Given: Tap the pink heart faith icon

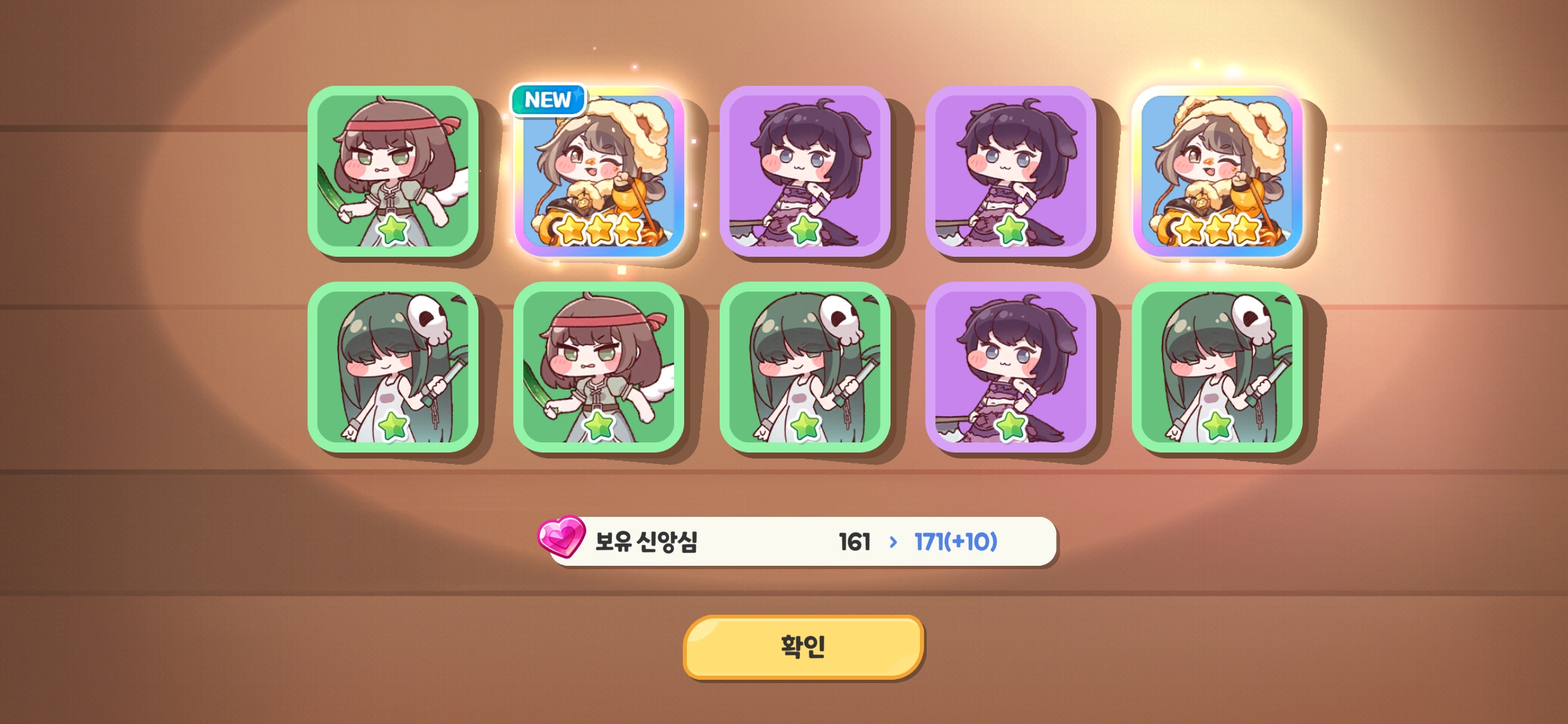Looking at the screenshot, I should tap(562, 536).
